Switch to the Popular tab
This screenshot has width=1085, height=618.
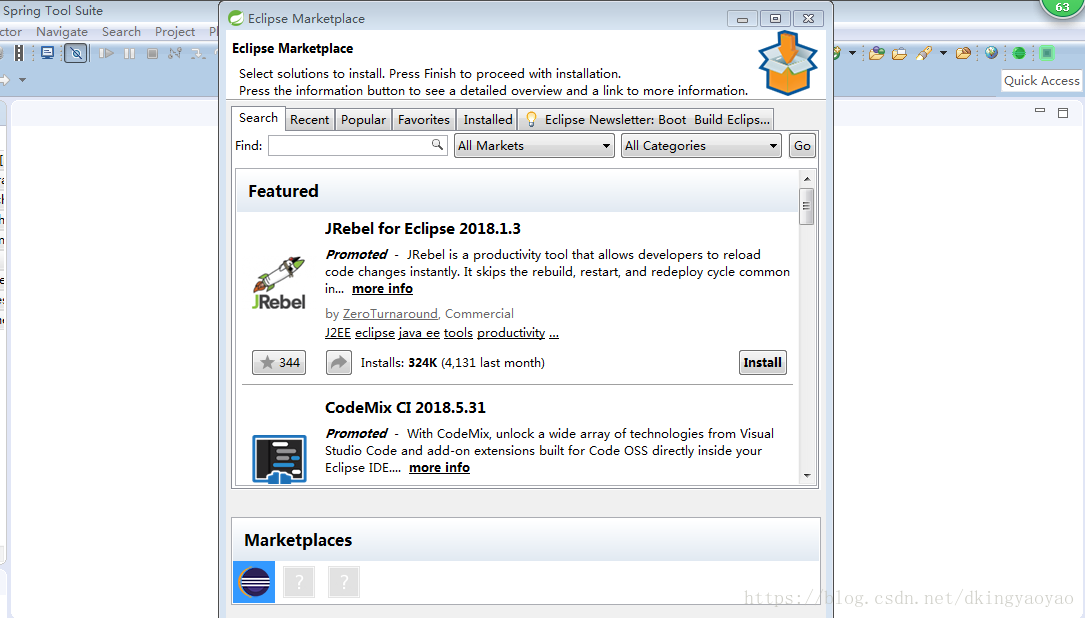coord(363,120)
